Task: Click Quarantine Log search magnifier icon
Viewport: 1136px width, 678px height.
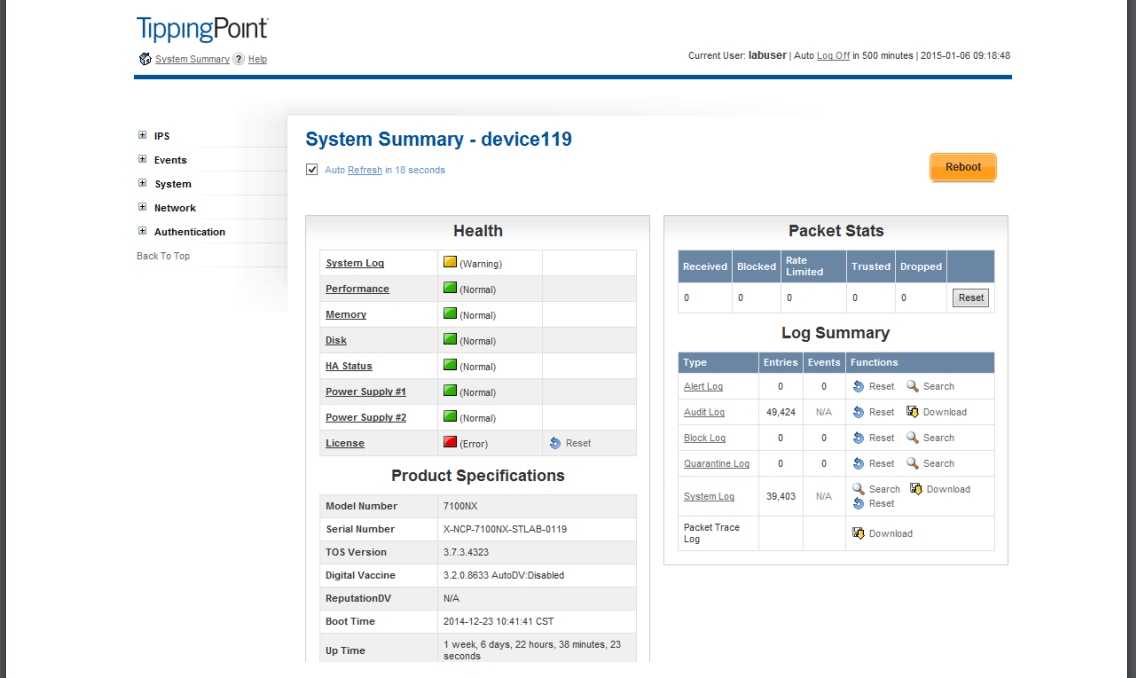Action: [912, 463]
